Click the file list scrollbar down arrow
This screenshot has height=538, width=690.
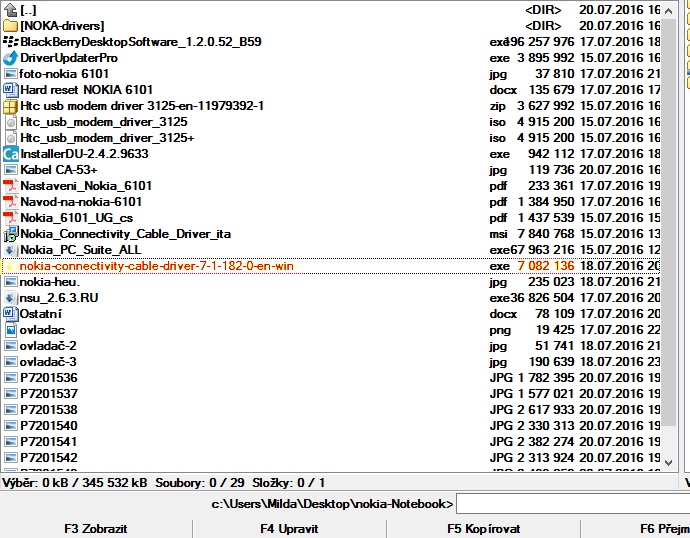click(x=669, y=463)
